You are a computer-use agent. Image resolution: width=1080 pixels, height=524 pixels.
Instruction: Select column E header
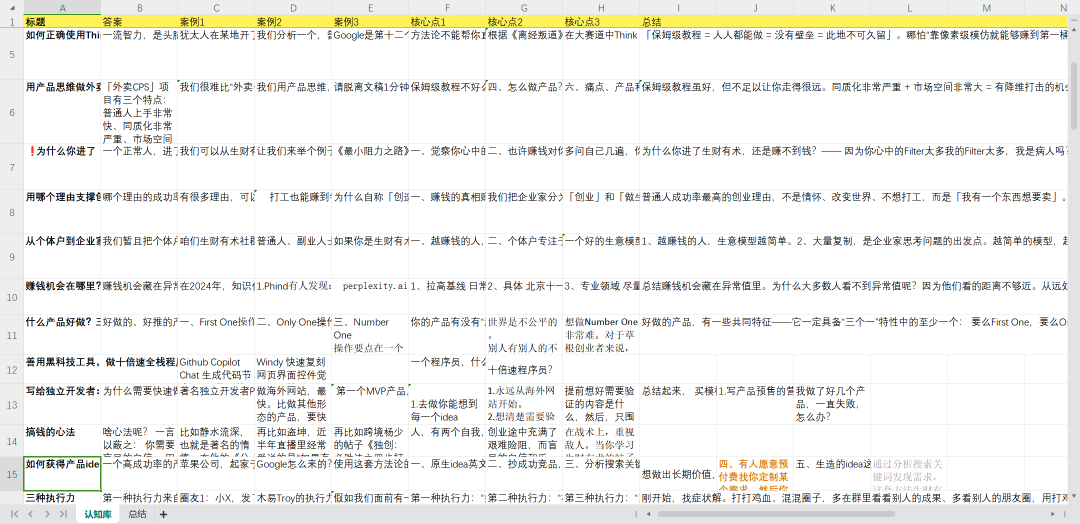pyautogui.click(x=371, y=8)
